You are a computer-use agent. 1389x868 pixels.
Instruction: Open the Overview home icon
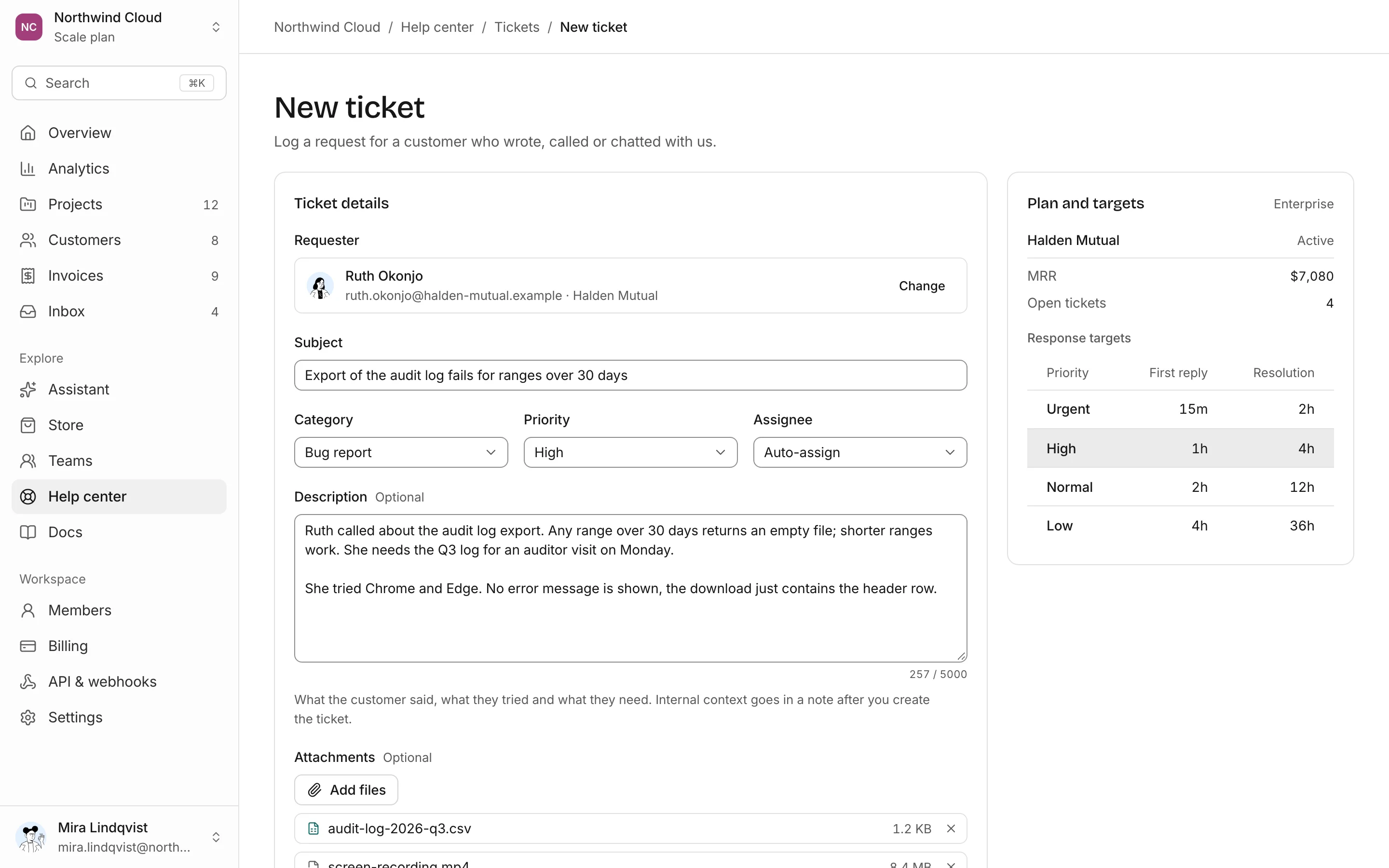(x=27, y=133)
